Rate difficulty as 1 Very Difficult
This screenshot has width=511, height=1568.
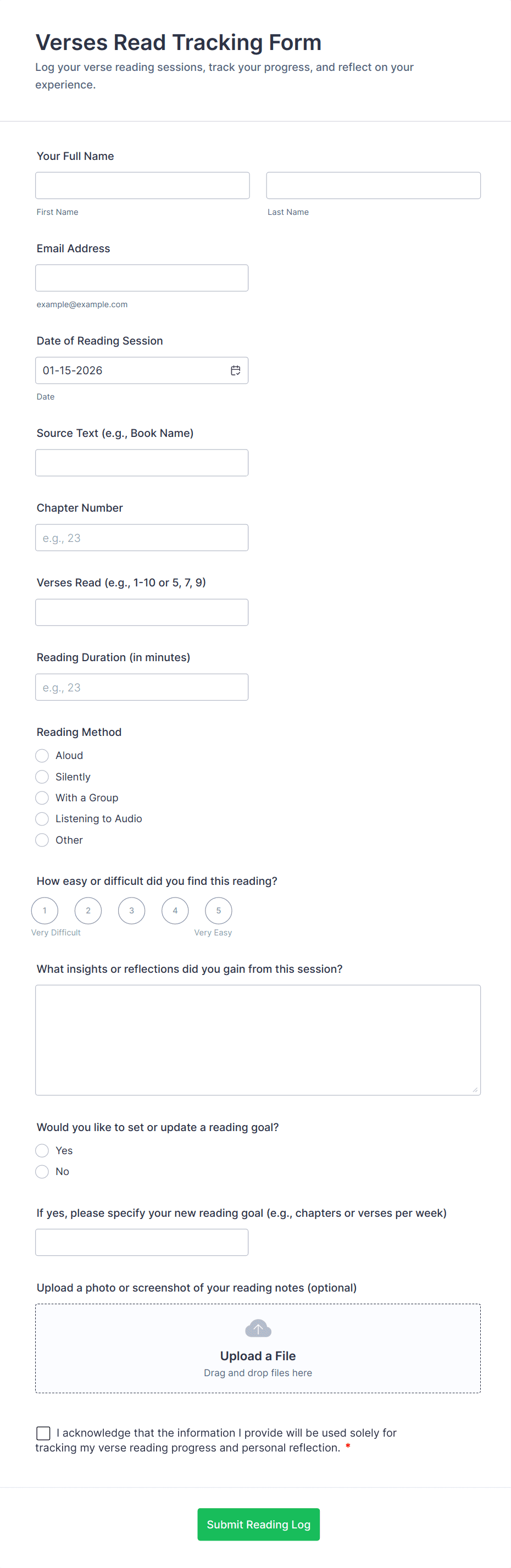tap(45, 911)
